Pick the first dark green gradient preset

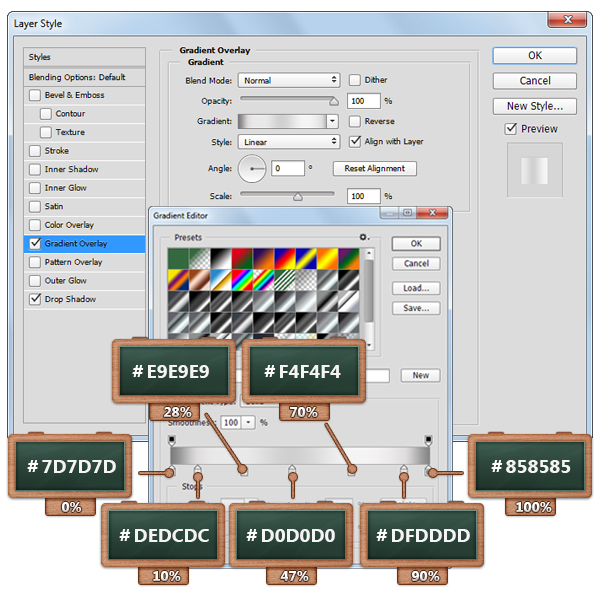click(178, 258)
